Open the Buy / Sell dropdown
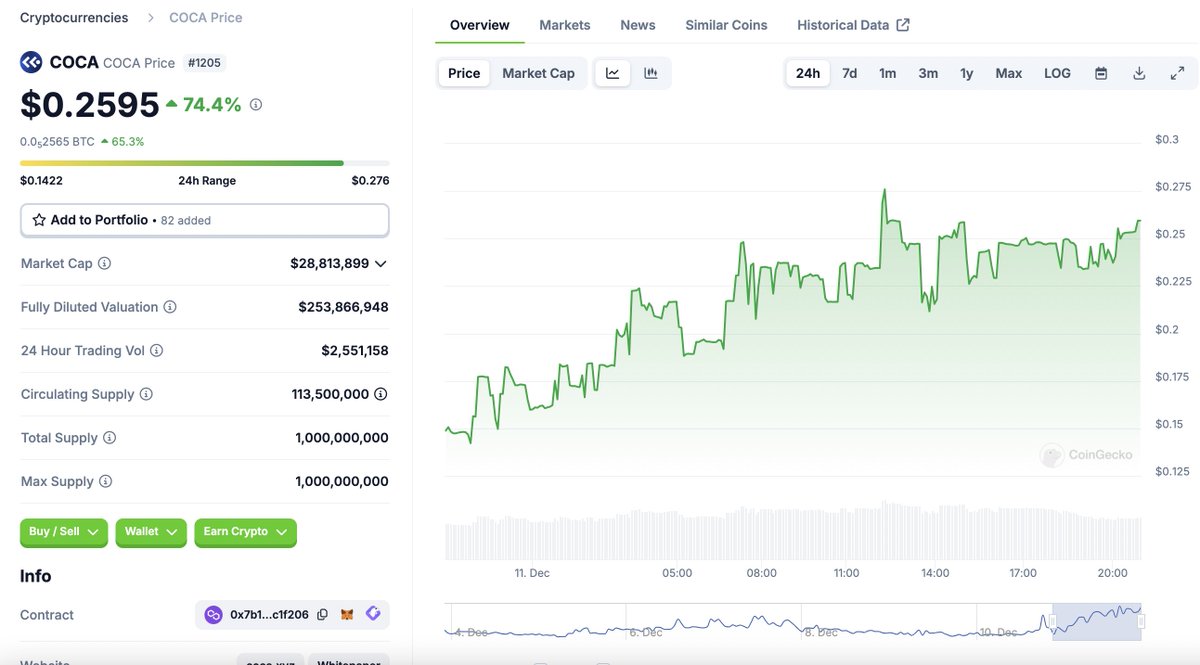The width and height of the screenshot is (1200, 665). coord(63,532)
